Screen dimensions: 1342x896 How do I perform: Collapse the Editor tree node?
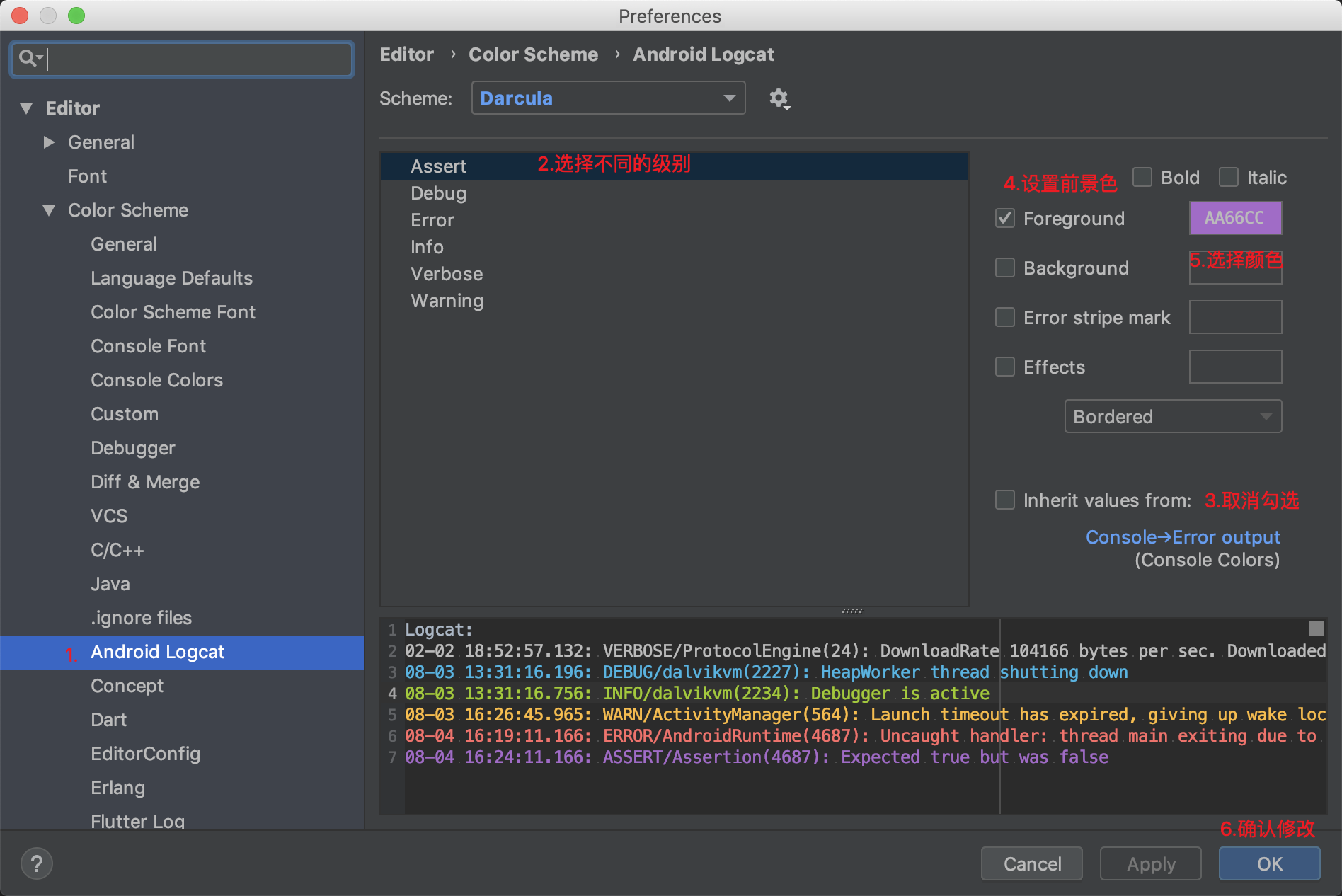click(x=27, y=108)
